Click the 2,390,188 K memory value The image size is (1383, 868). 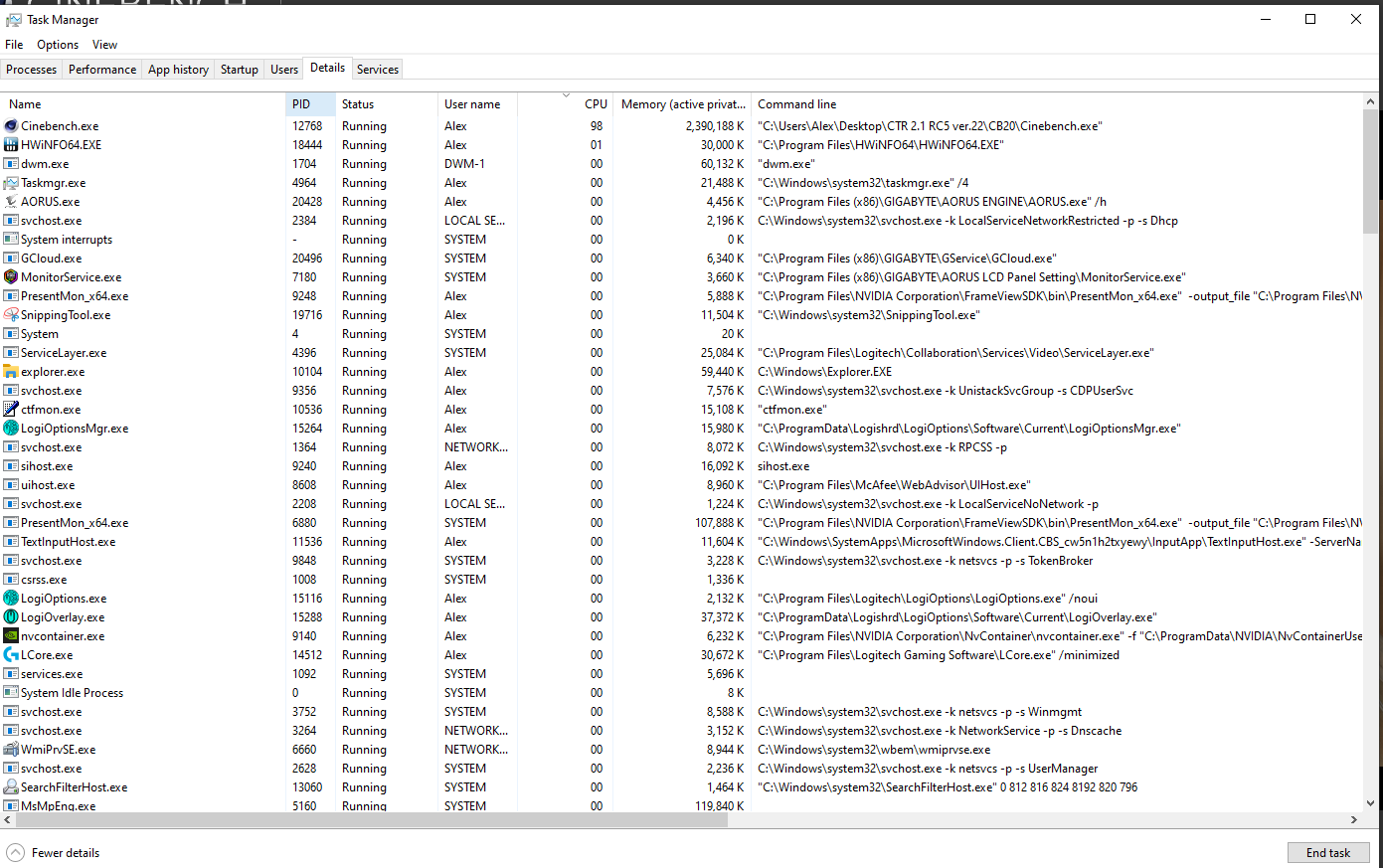715,126
